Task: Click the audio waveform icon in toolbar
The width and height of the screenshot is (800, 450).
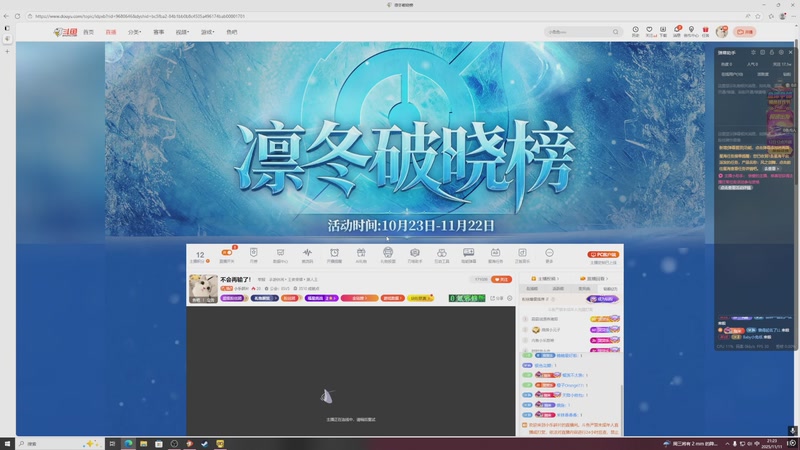Action: (x=307, y=253)
